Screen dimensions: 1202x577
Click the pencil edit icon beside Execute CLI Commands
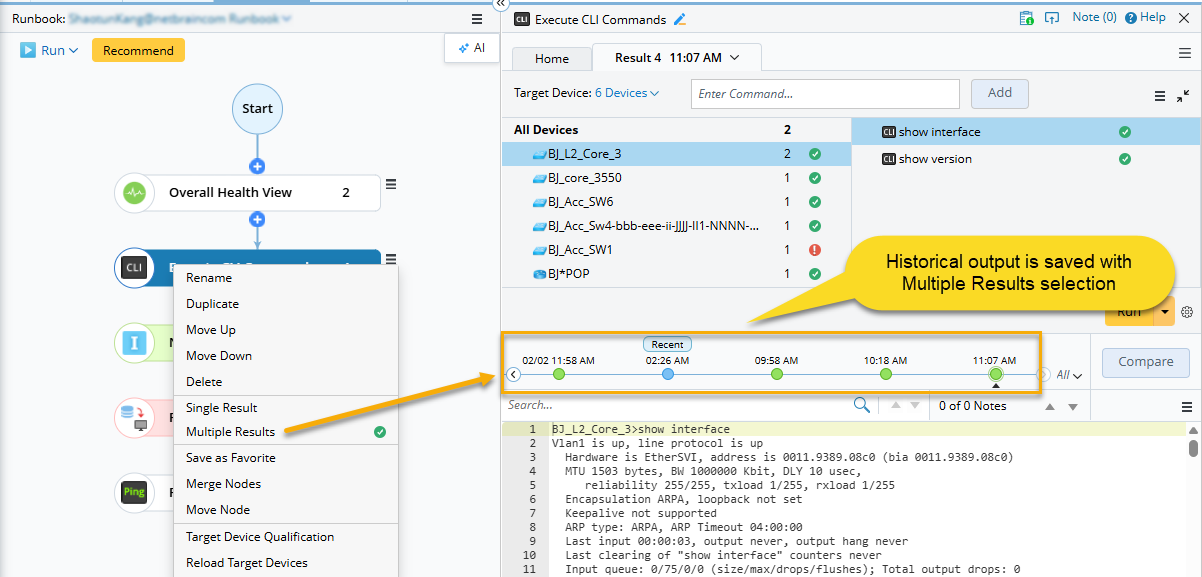click(680, 19)
